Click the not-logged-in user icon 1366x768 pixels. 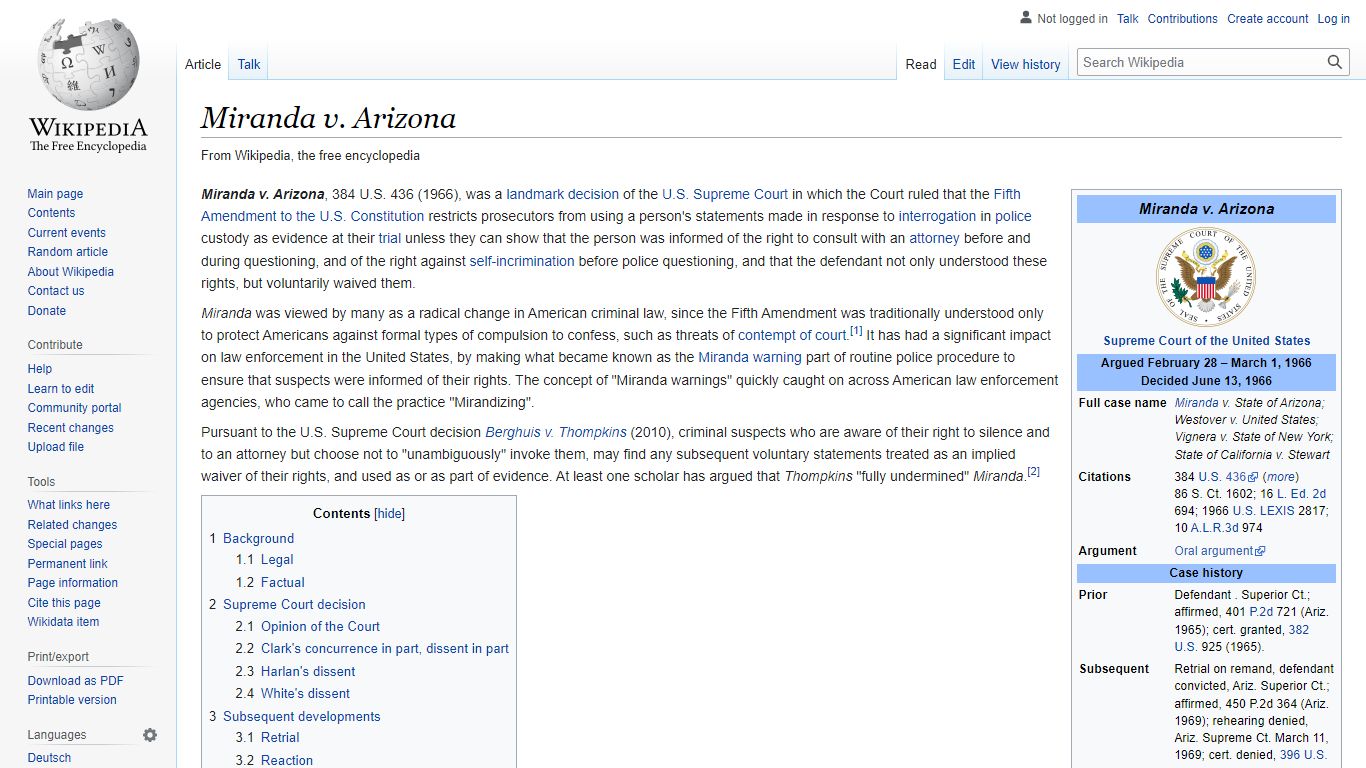(1026, 17)
